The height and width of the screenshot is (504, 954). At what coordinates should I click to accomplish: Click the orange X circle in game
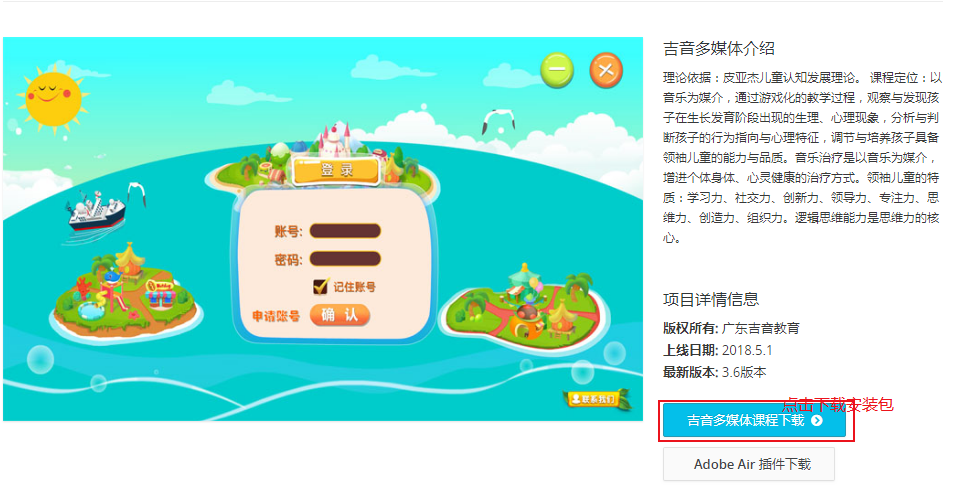click(606, 70)
